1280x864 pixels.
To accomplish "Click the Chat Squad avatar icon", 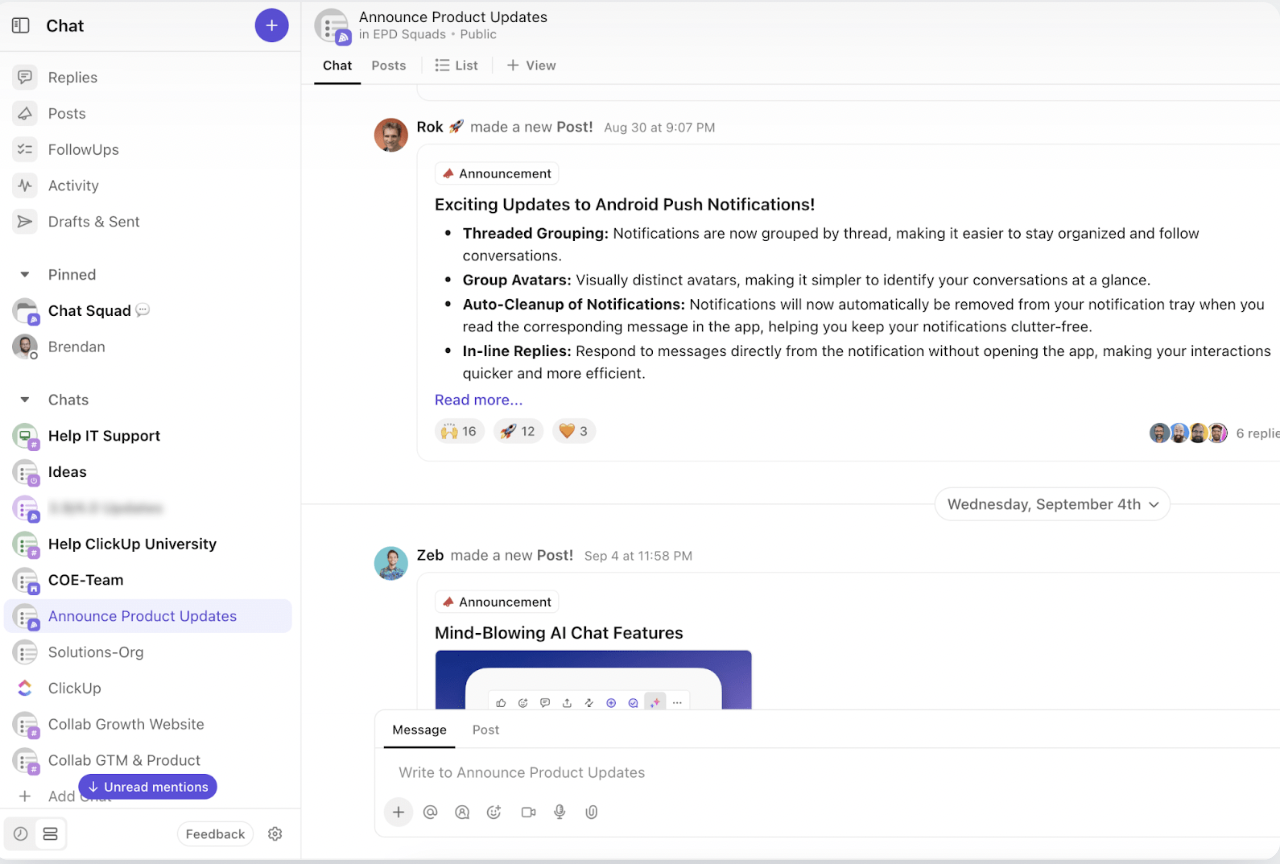I will pos(26,311).
